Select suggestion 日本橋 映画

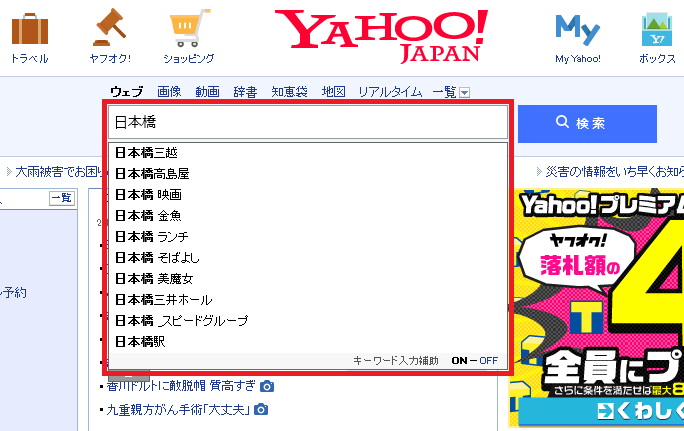[308, 195]
